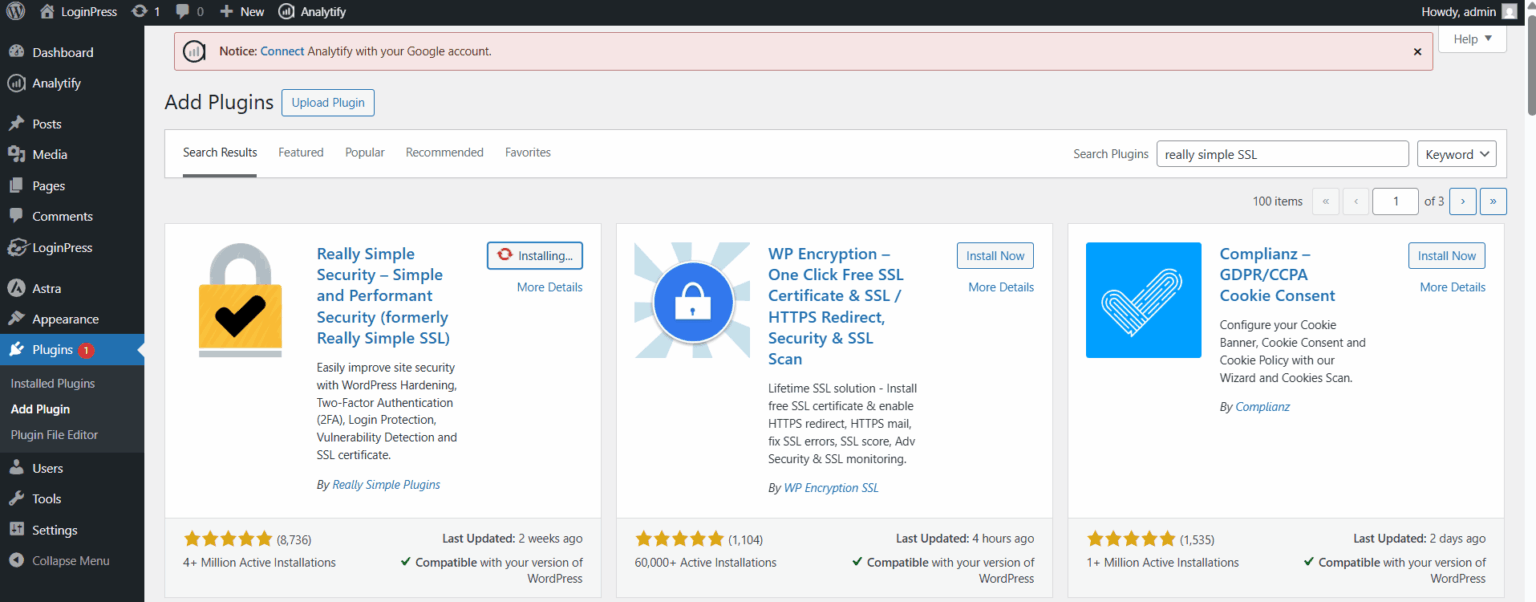
Task: Open the Really Simple Plugins author link
Action: tap(386, 484)
